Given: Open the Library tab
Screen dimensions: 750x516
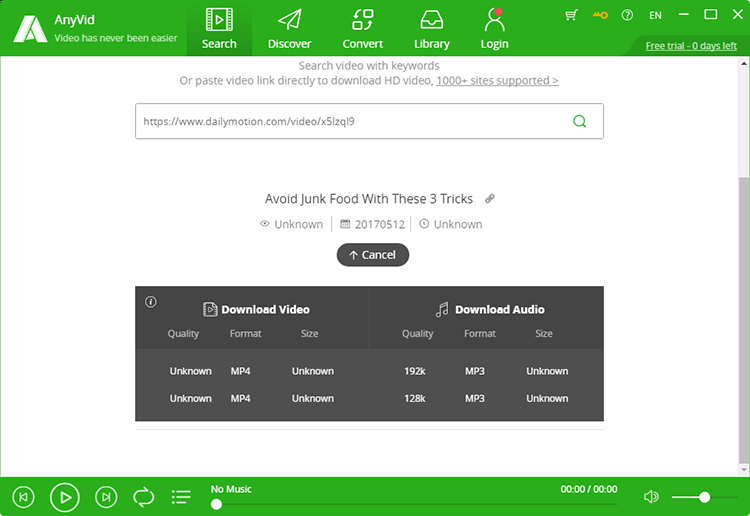Looking at the screenshot, I should [x=431, y=28].
